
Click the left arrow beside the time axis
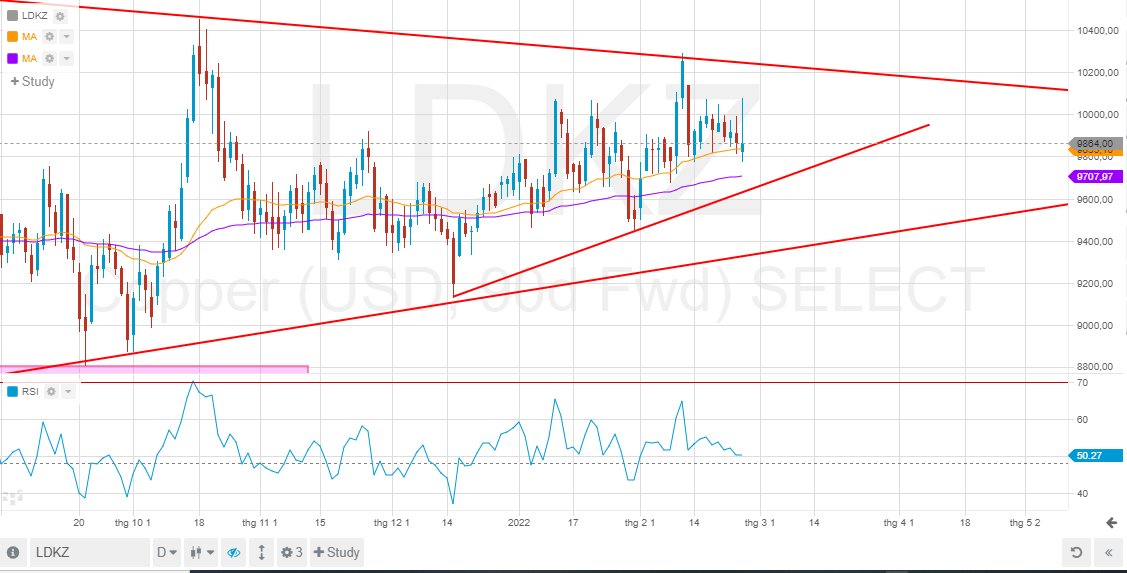[x=1111, y=522]
